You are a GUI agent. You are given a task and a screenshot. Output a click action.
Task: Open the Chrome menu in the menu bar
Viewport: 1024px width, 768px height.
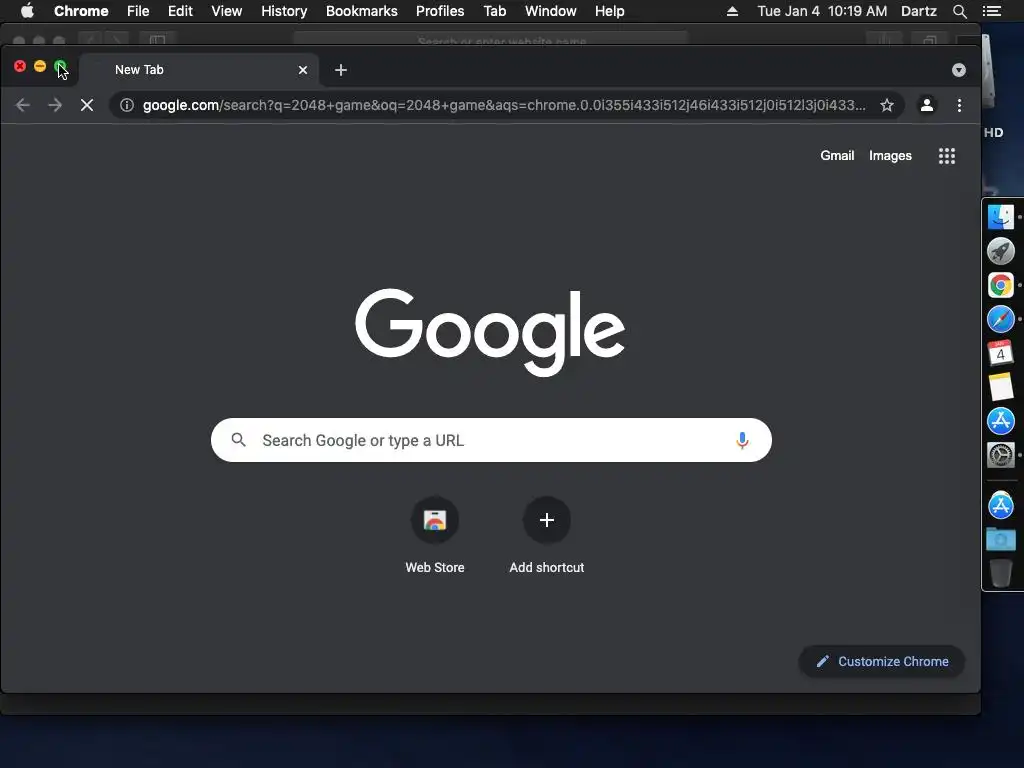pos(81,11)
